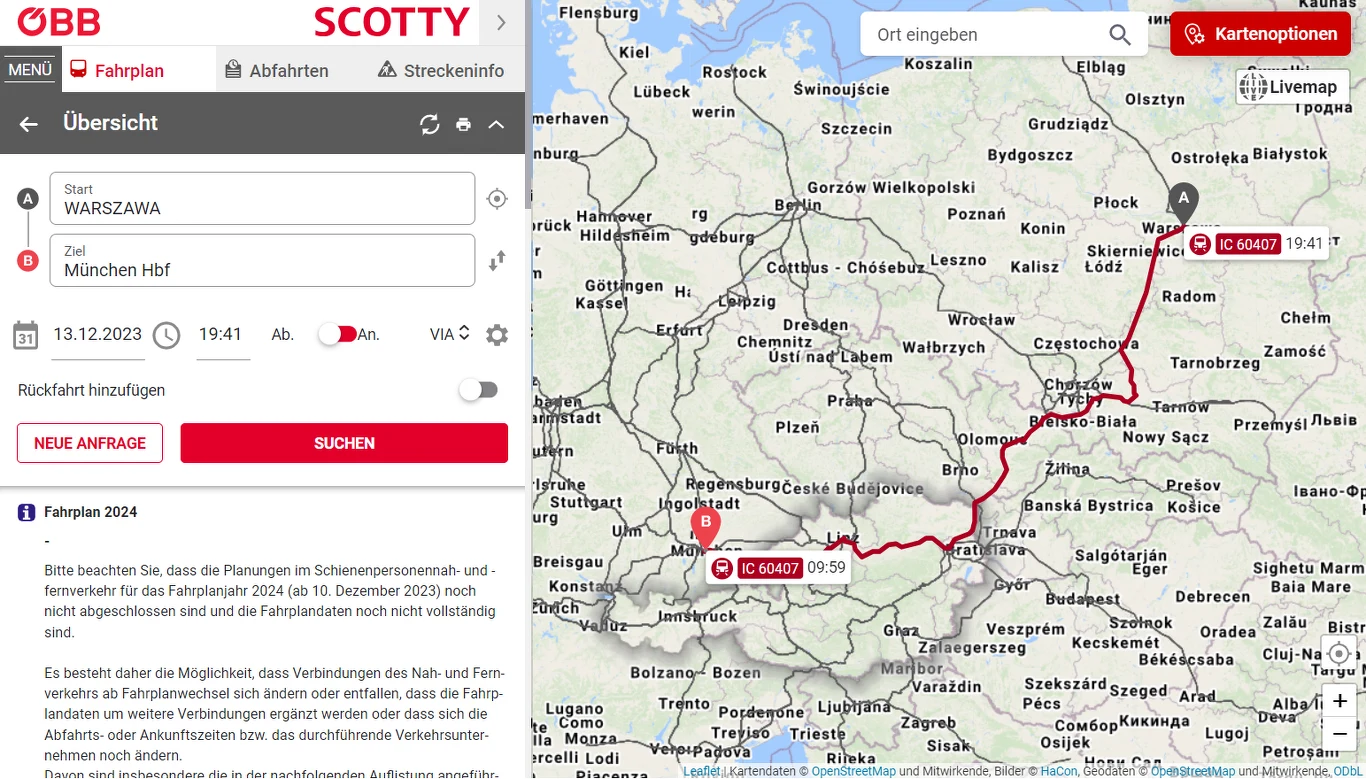This screenshot has width=1366, height=779.
Task: Click the Fahrplan 2024 heading
Action: coord(91,512)
